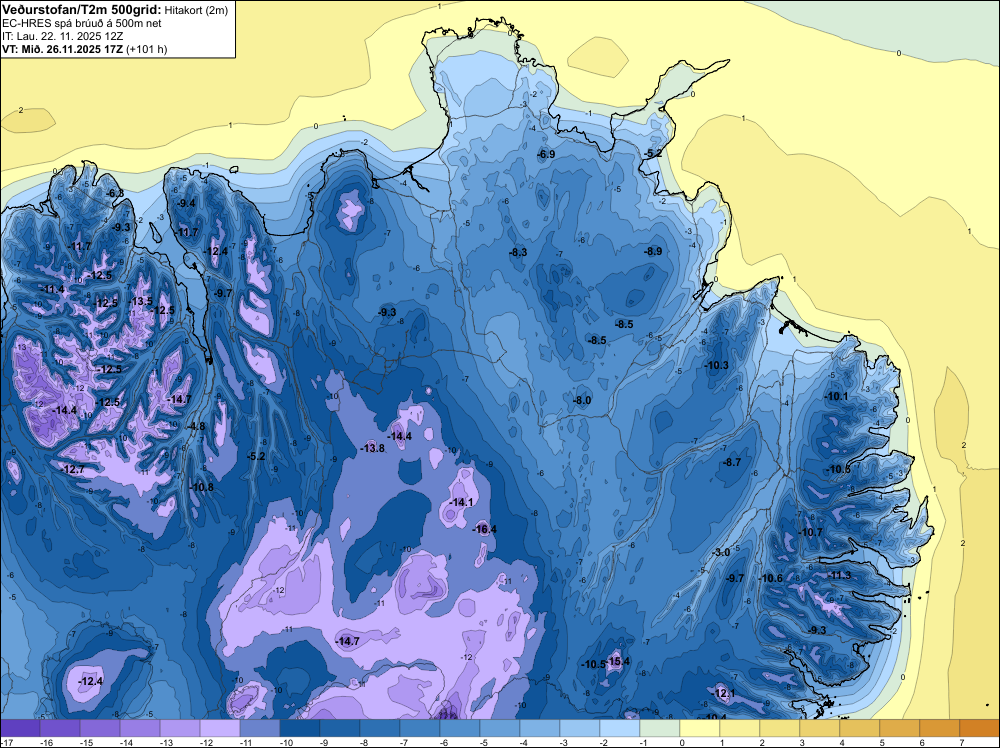The width and height of the screenshot is (1000, 748).
Task: Click the -11.3 temperature value on map
Action: click(839, 575)
